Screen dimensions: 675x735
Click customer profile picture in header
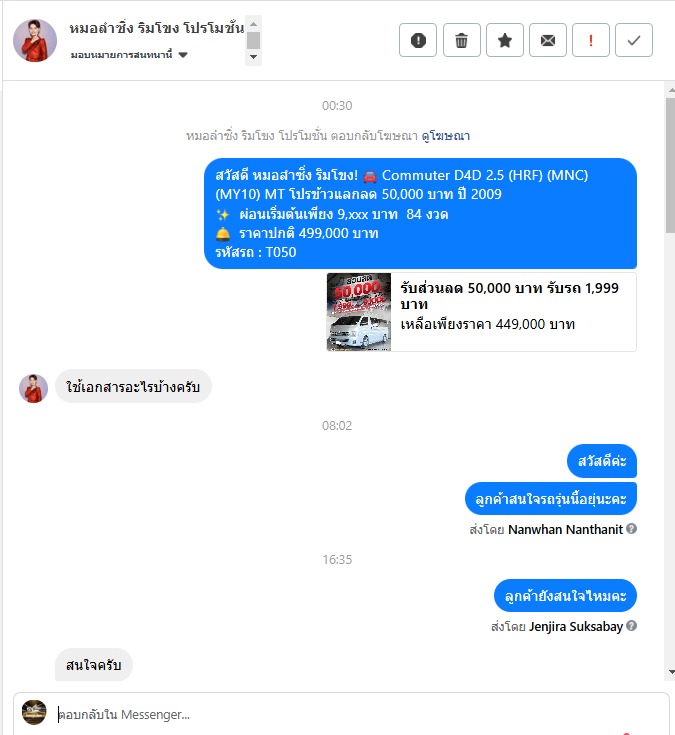coord(35,40)
